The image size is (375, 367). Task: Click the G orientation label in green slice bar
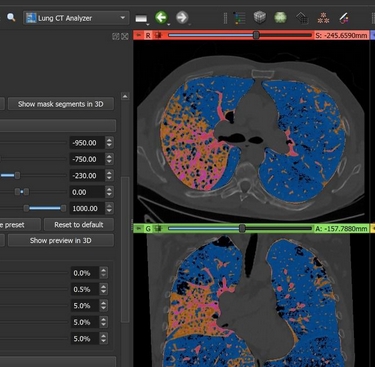(148, 229)
